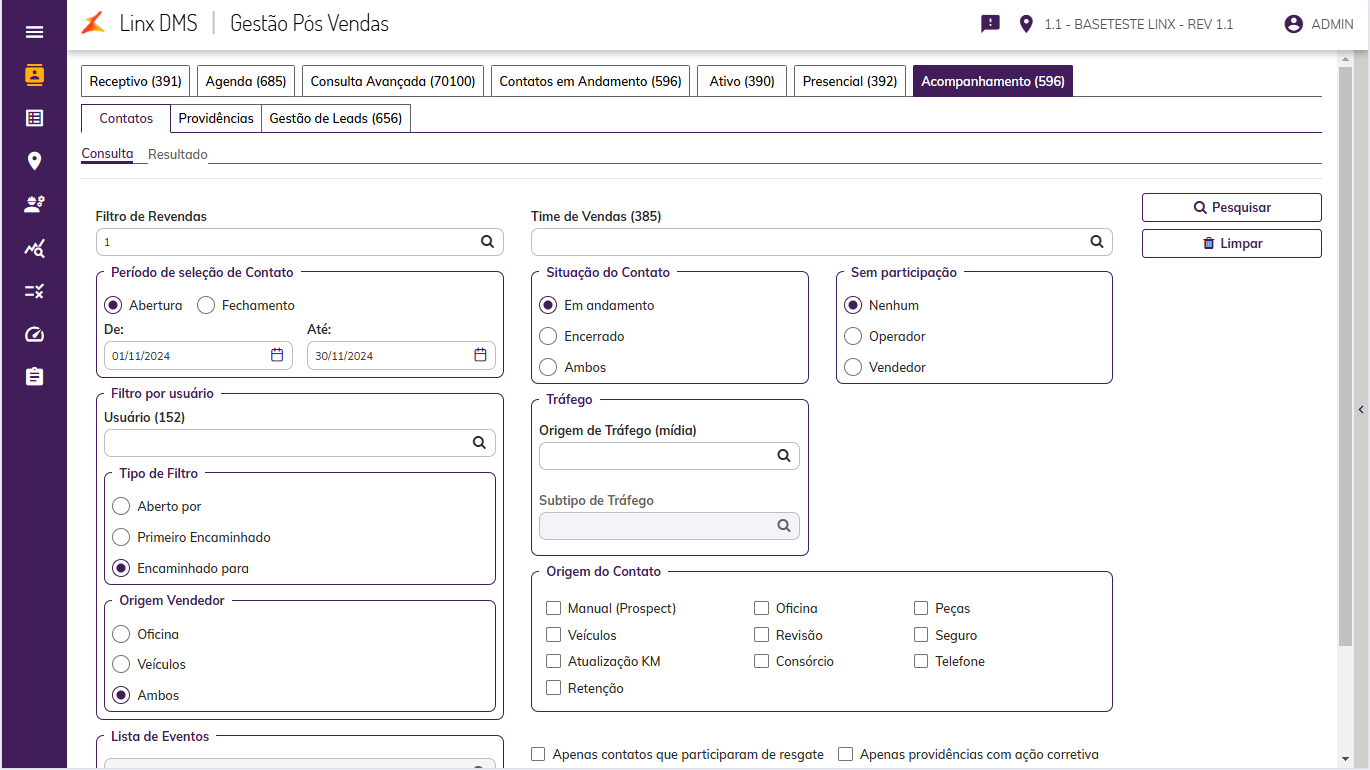Click search icon in Origem de Tráfego field
The image size is (1370, 770).
[x=784, y=456]
